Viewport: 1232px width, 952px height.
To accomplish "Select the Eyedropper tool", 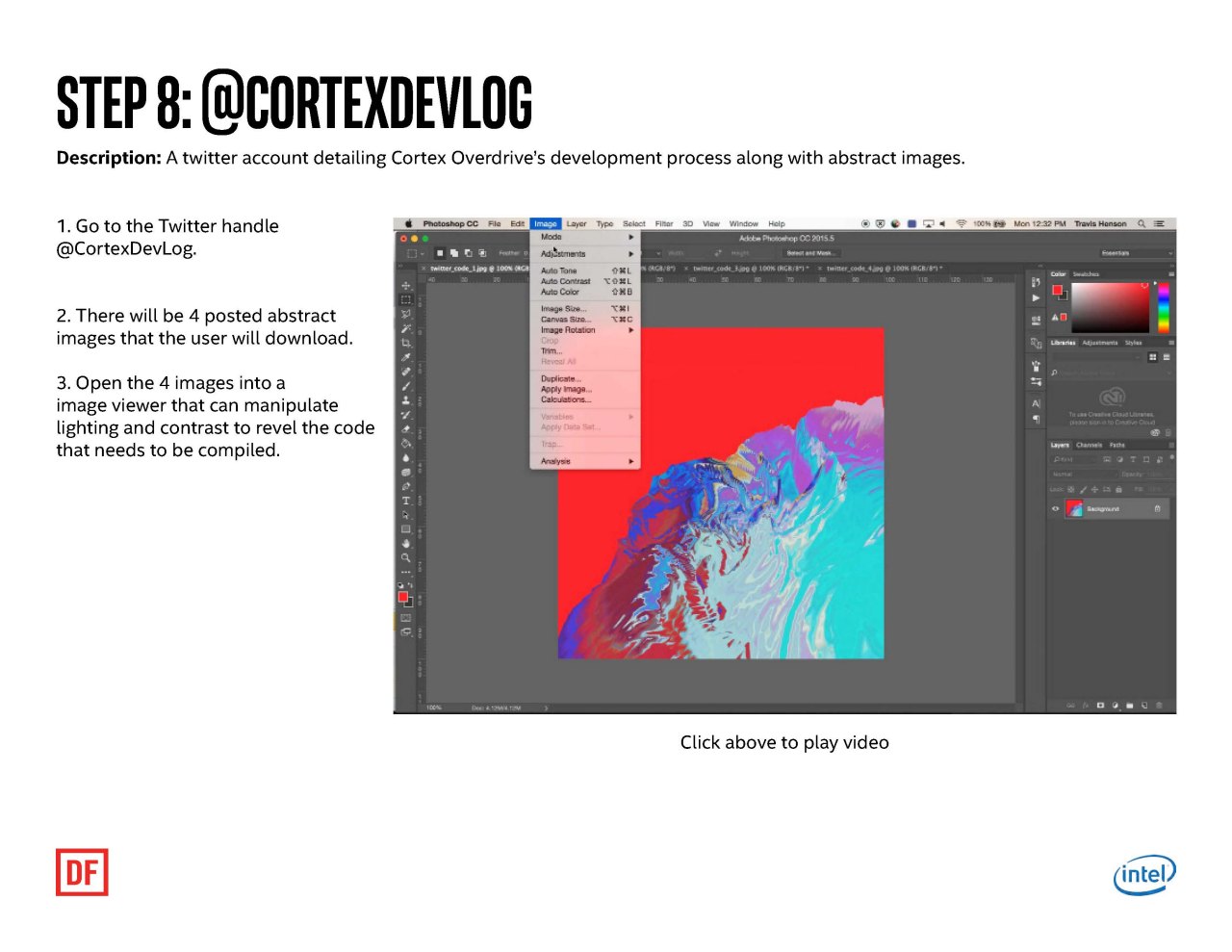I will point(406,357).
